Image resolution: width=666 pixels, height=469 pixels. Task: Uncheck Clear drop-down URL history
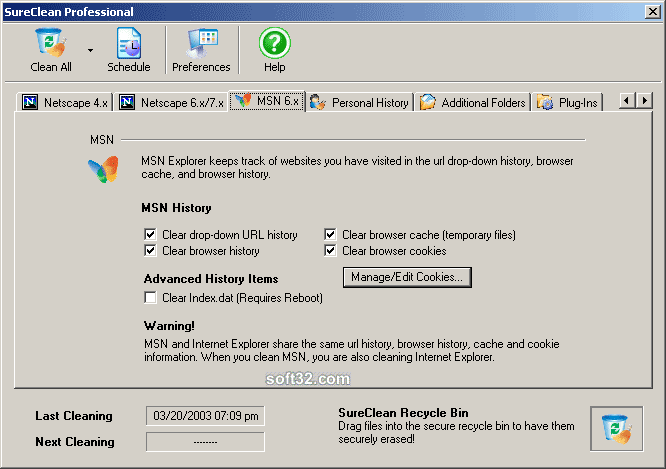[150, 234]
